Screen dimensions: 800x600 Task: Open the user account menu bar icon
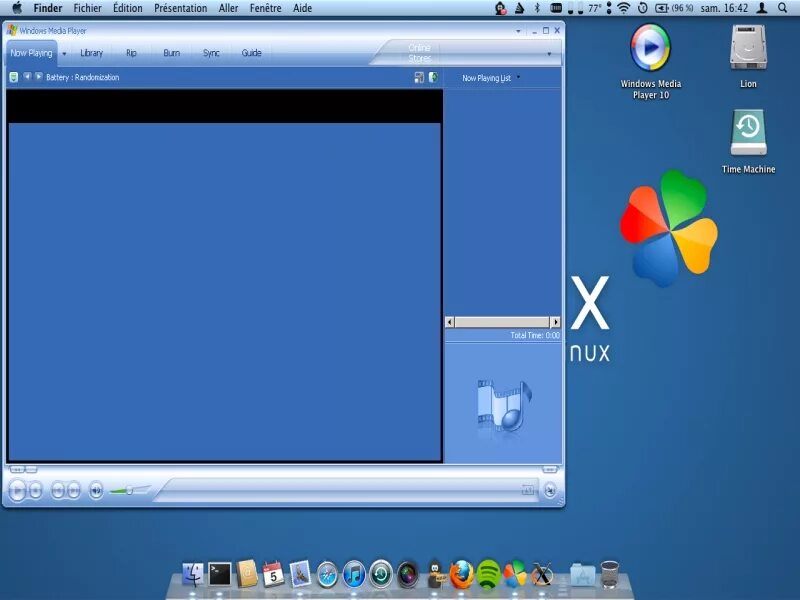click(762, 8)
